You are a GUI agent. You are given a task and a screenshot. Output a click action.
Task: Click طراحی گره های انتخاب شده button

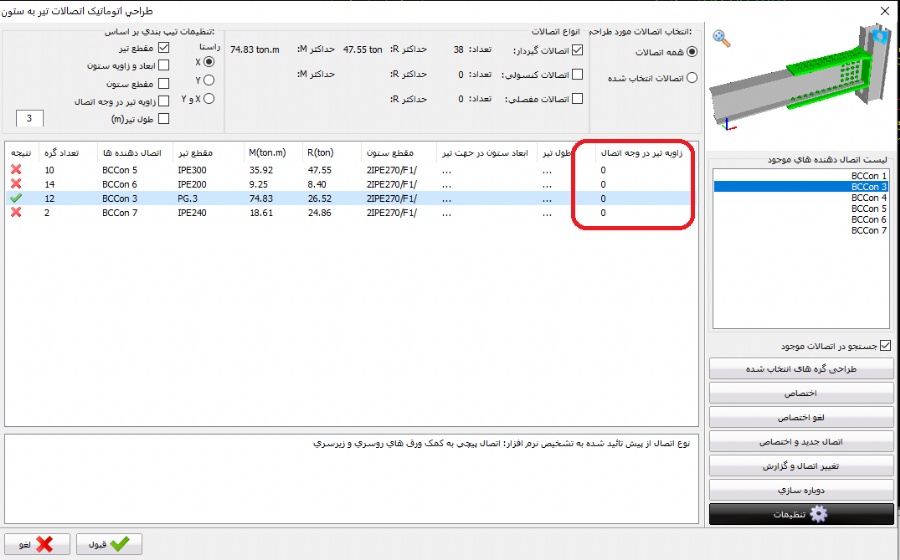(x=801, y=369)
